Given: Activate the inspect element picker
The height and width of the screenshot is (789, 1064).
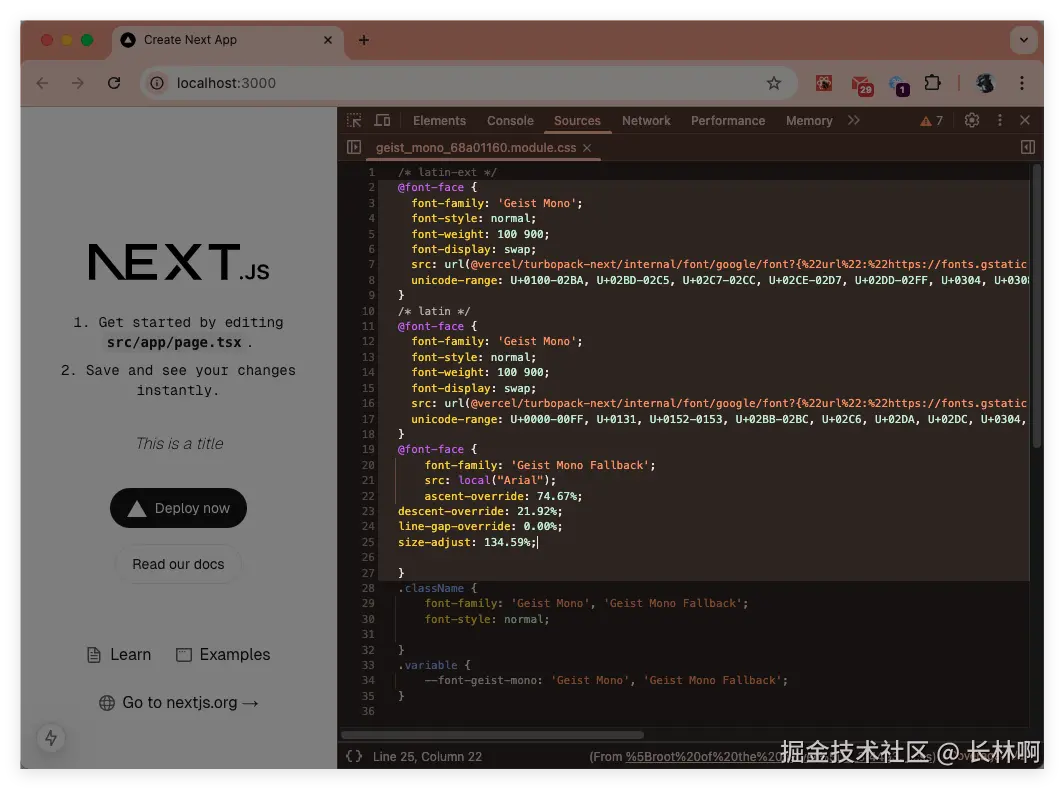Looking at the screenshot, I should tap(354, 120).
